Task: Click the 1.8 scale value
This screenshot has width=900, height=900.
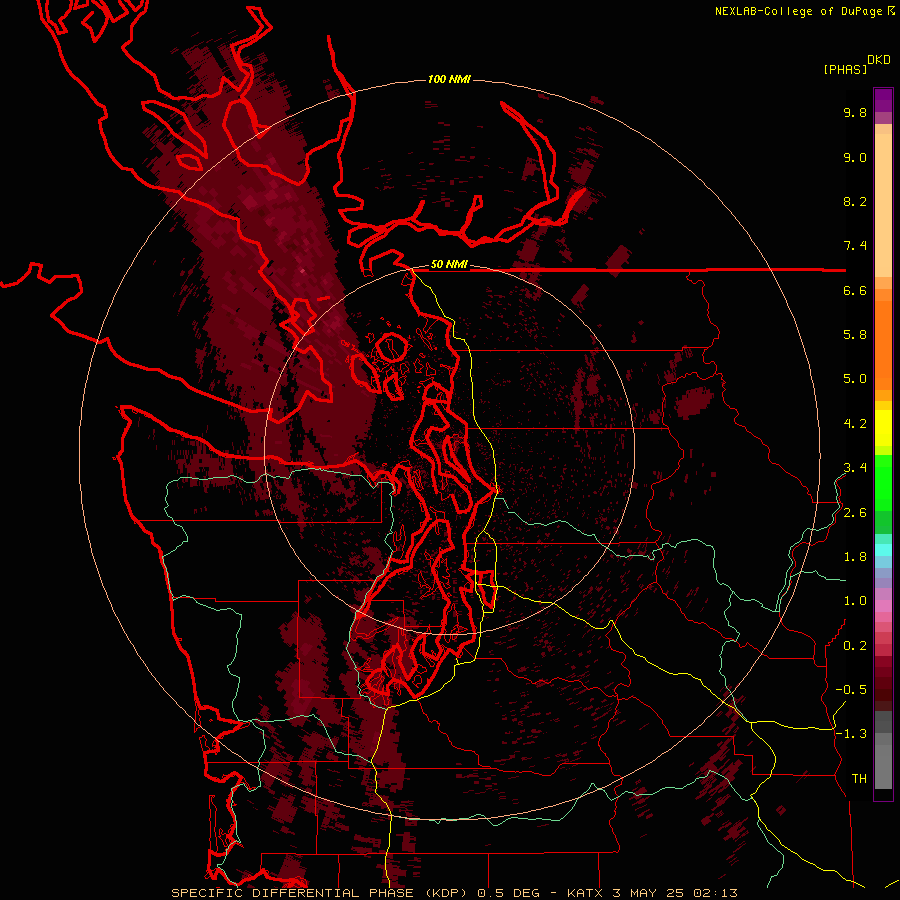Action: click(855, 557)
